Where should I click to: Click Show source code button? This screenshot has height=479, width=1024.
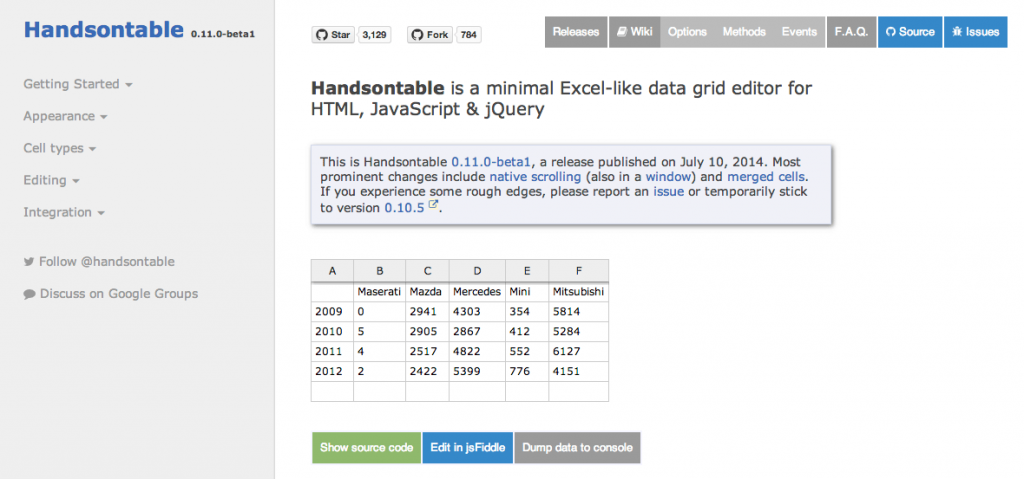click(366, 448)
